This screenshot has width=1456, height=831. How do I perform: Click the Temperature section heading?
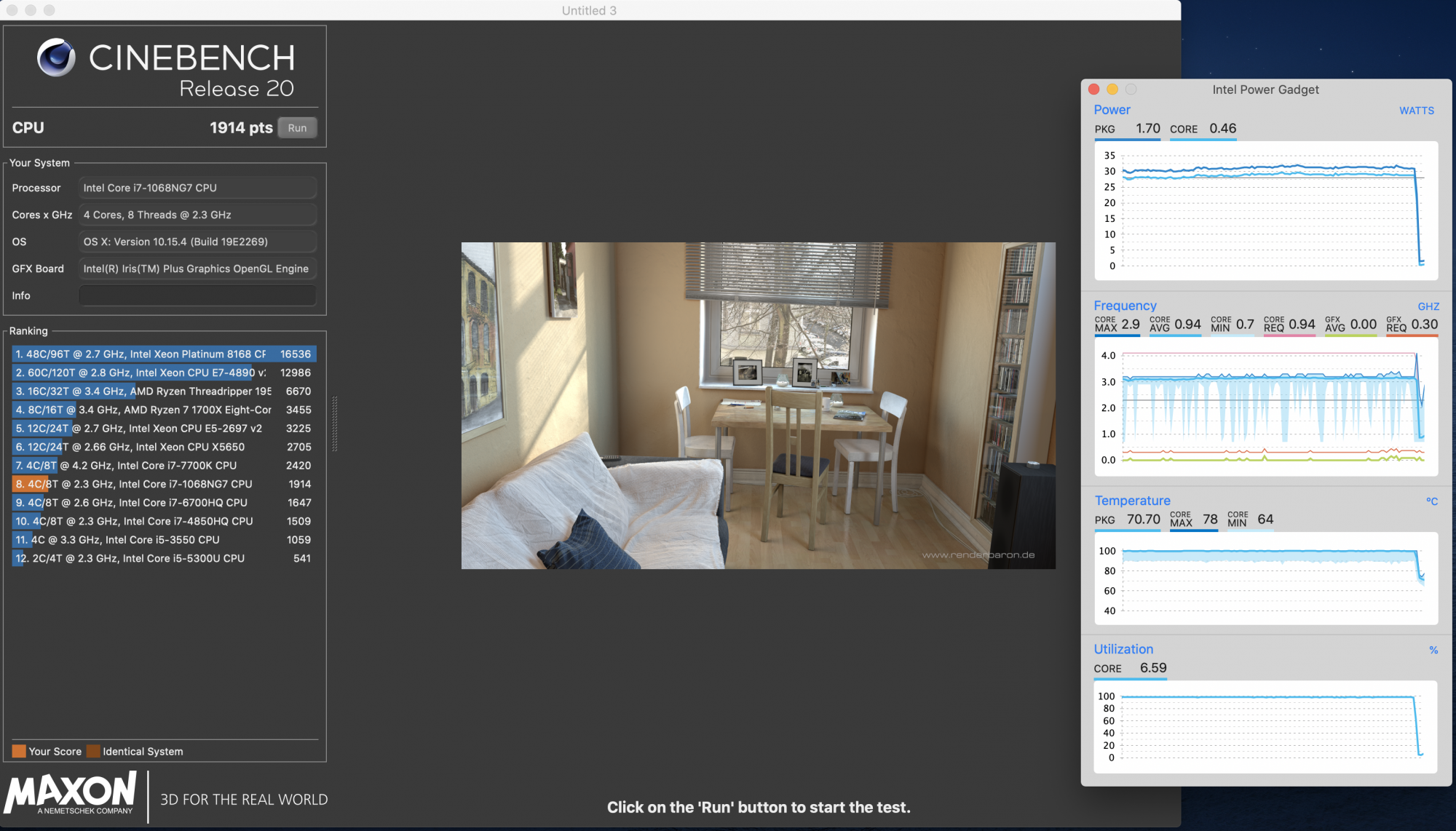tap(1132, 501)
